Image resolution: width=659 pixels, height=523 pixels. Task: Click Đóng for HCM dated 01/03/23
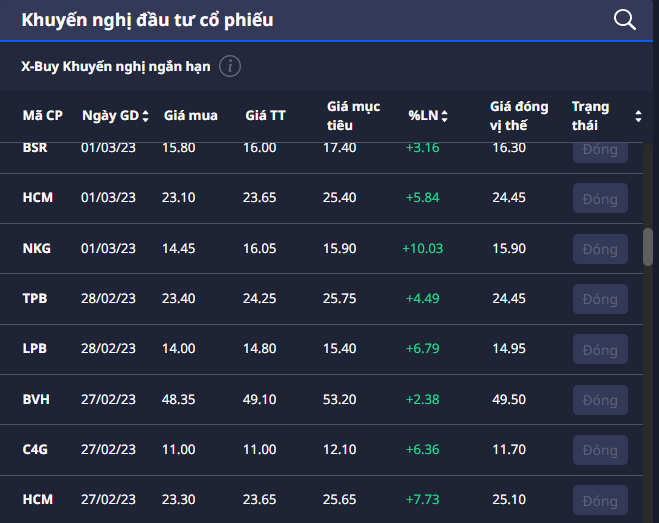click(600, 198)
